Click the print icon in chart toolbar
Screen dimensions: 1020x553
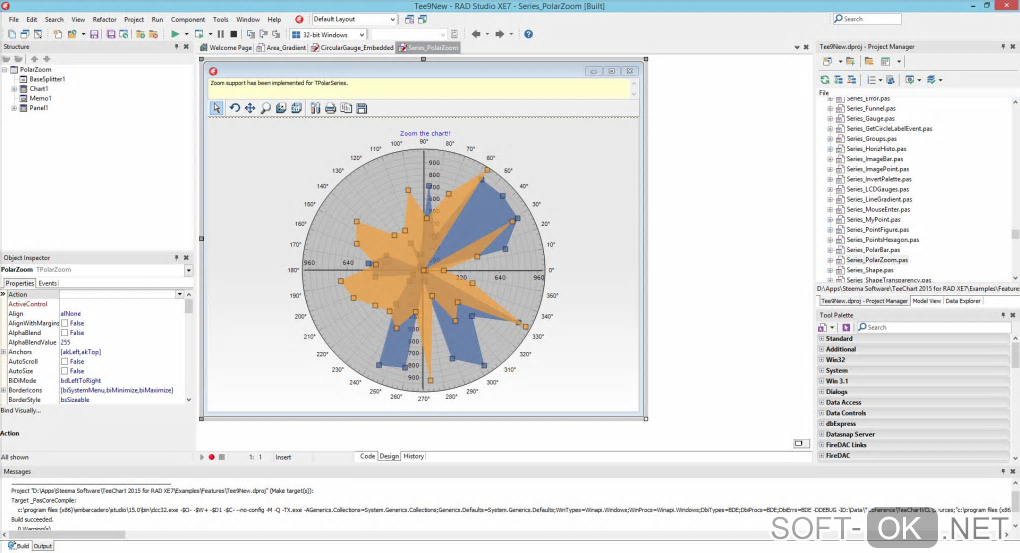pos(330,108)
